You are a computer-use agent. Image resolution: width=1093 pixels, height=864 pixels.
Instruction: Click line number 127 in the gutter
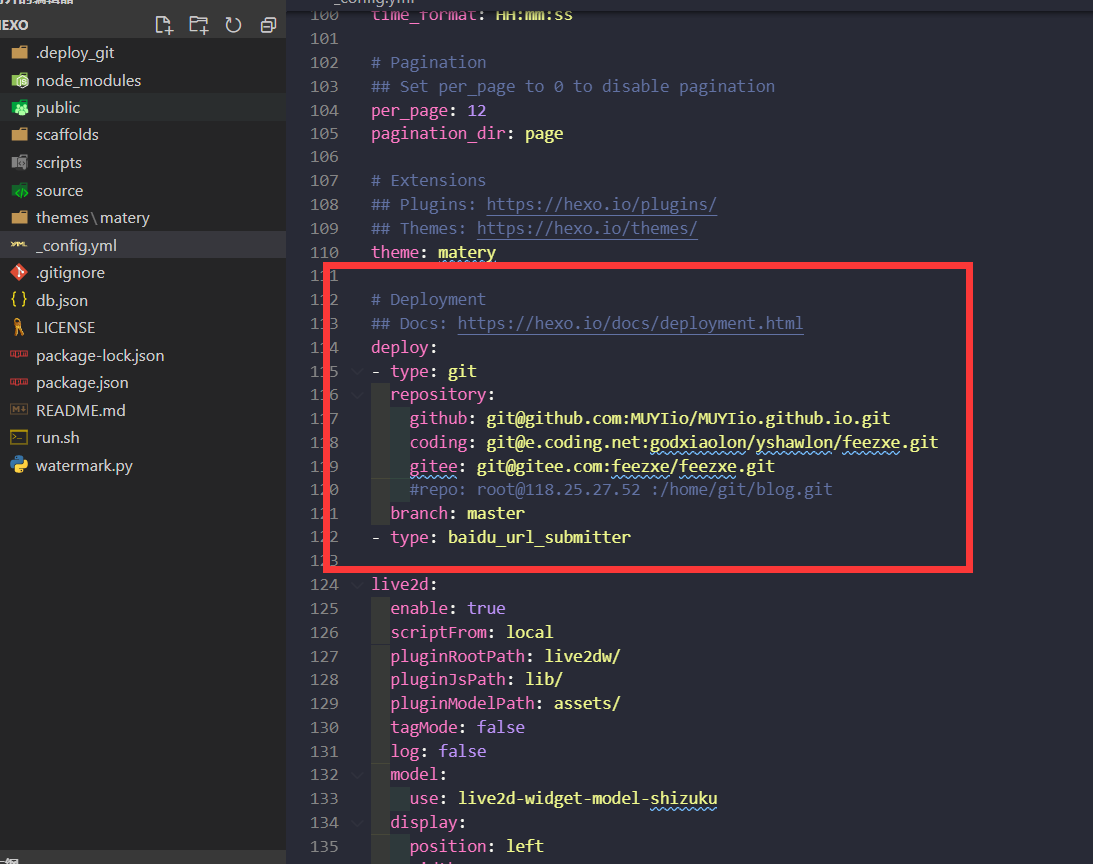coord(324,657)
